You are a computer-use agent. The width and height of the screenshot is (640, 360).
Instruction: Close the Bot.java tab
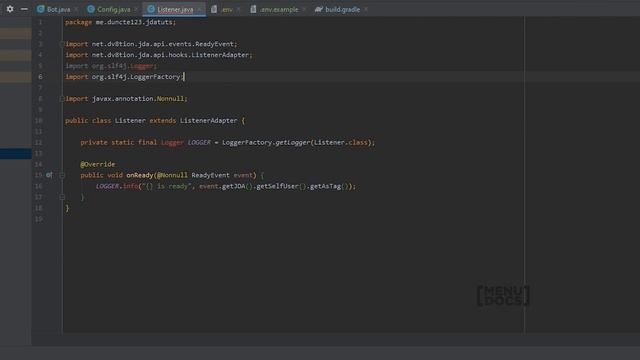click(x=76, y=9)
